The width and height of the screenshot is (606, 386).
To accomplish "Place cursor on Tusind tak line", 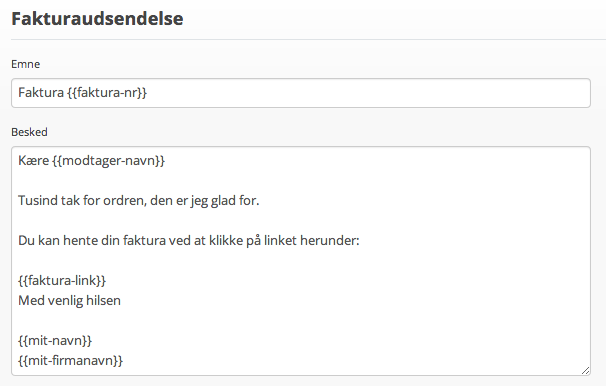I will pos(139,201).
